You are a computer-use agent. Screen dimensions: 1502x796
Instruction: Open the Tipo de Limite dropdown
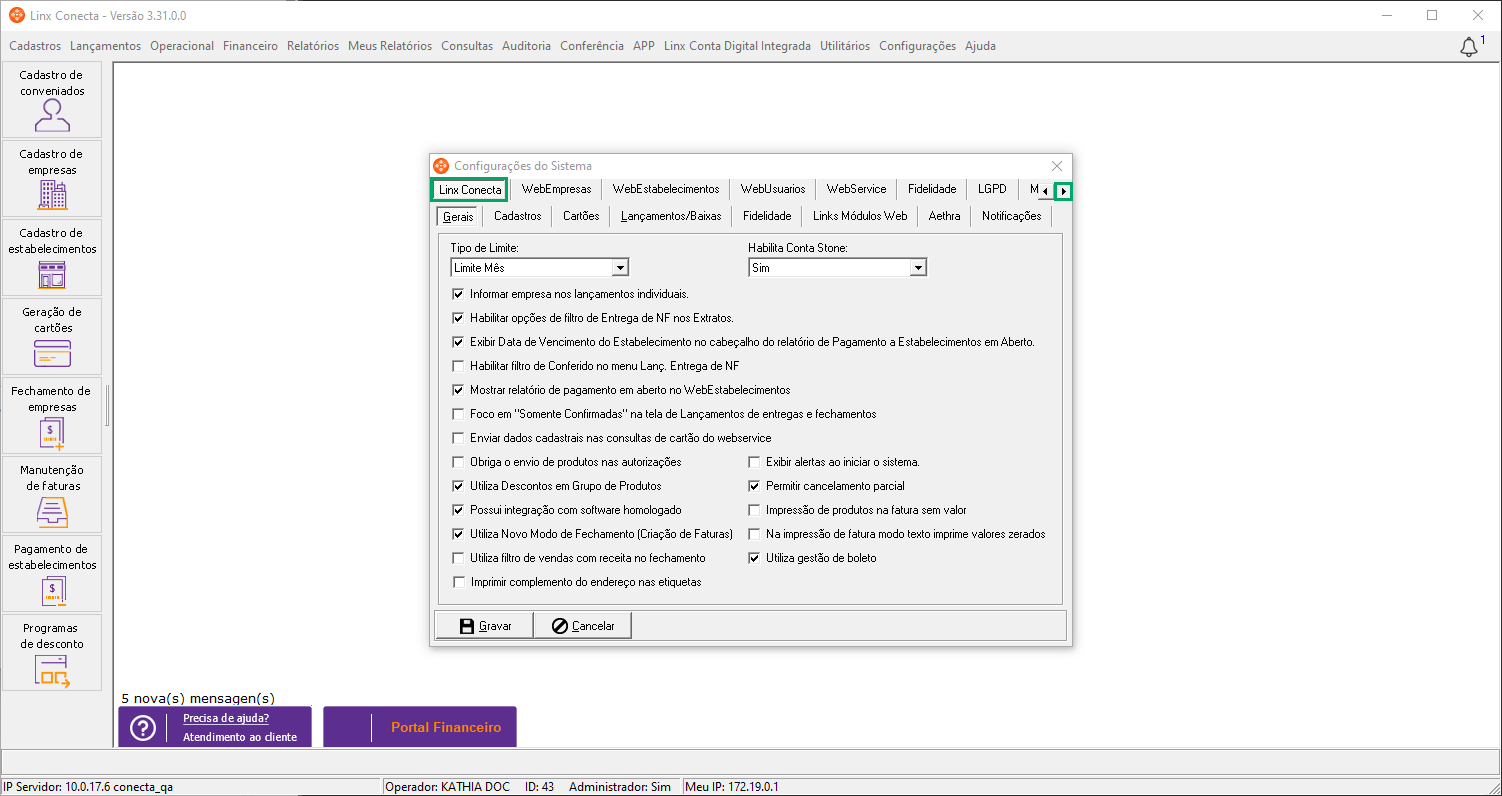point(620,268)
